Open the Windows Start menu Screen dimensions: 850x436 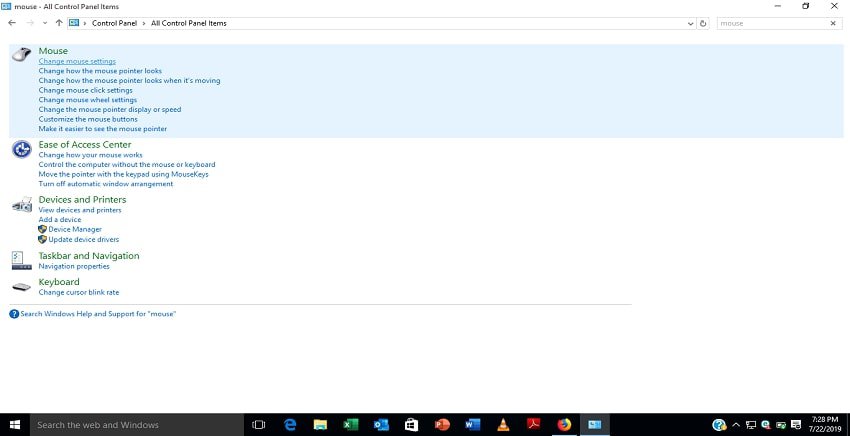15,425
